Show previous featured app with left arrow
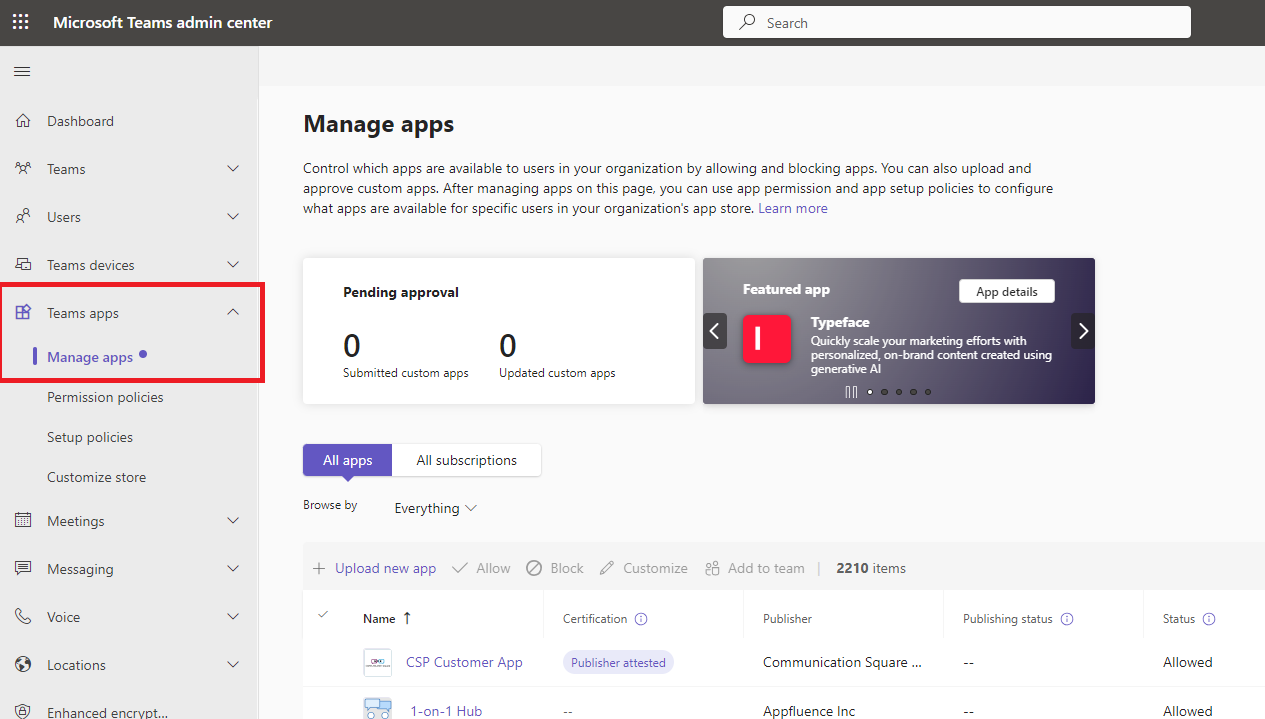 click(715, 331)
